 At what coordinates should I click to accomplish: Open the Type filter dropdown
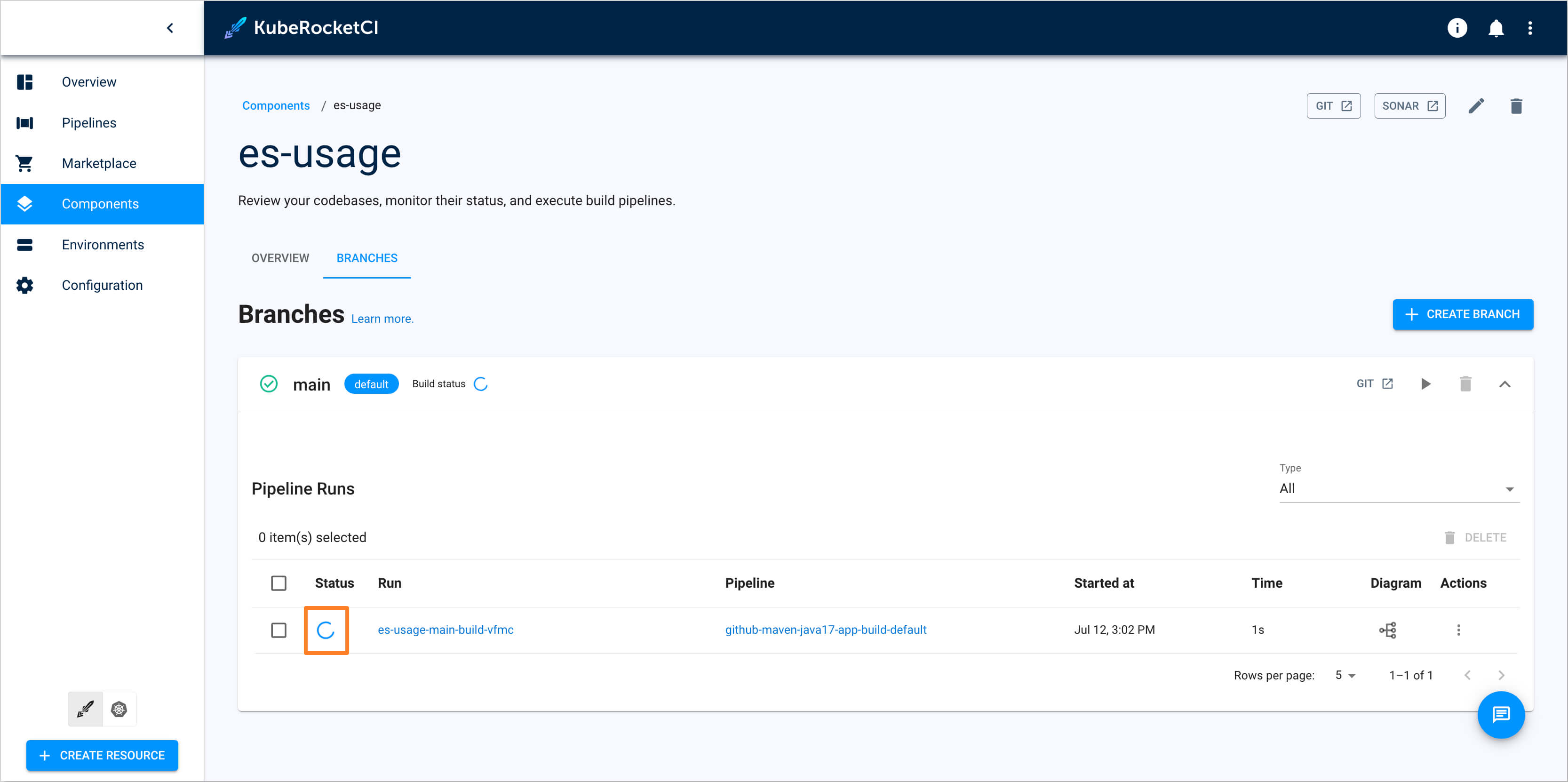click(x=1510, y=489)
